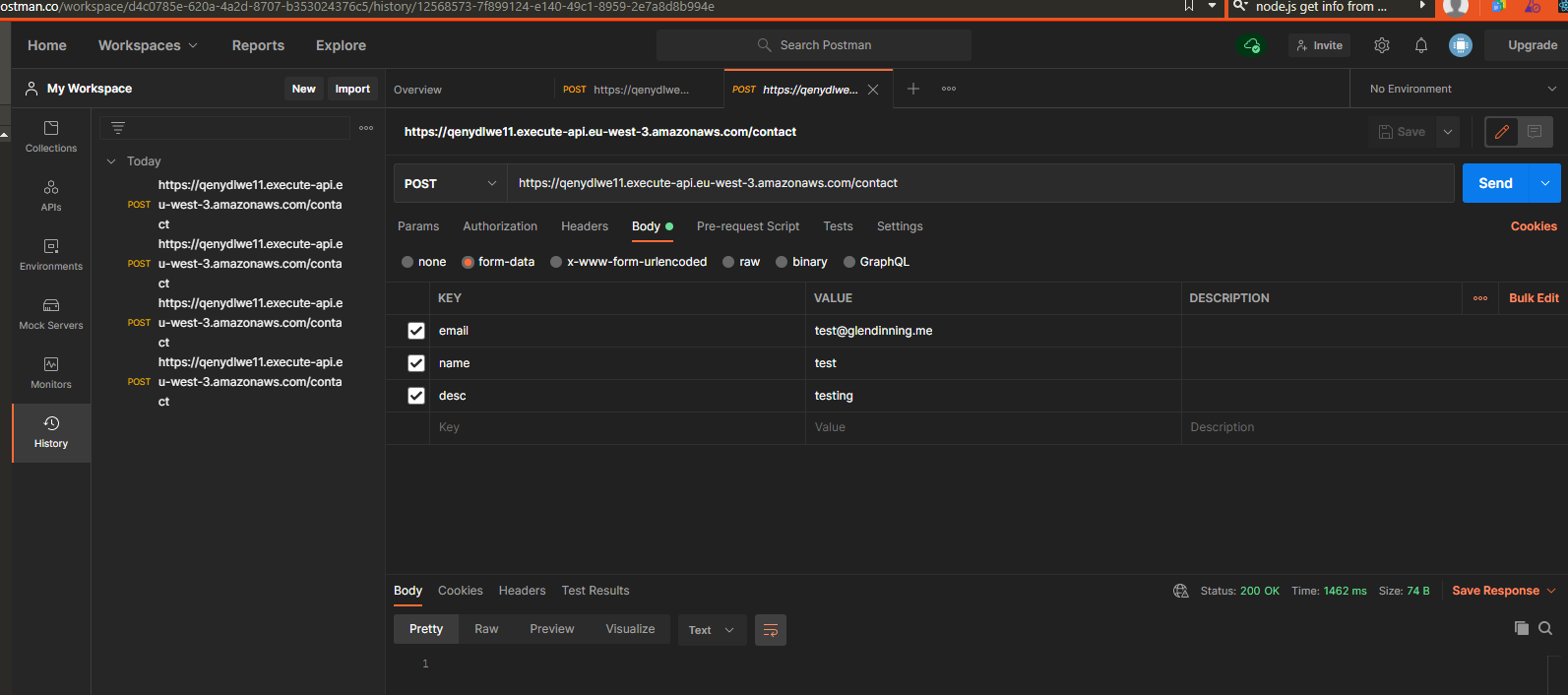The width and height of the screenshot is (1568, 695).
Task: Show the response Visualize view
Action: click(630, 629)
